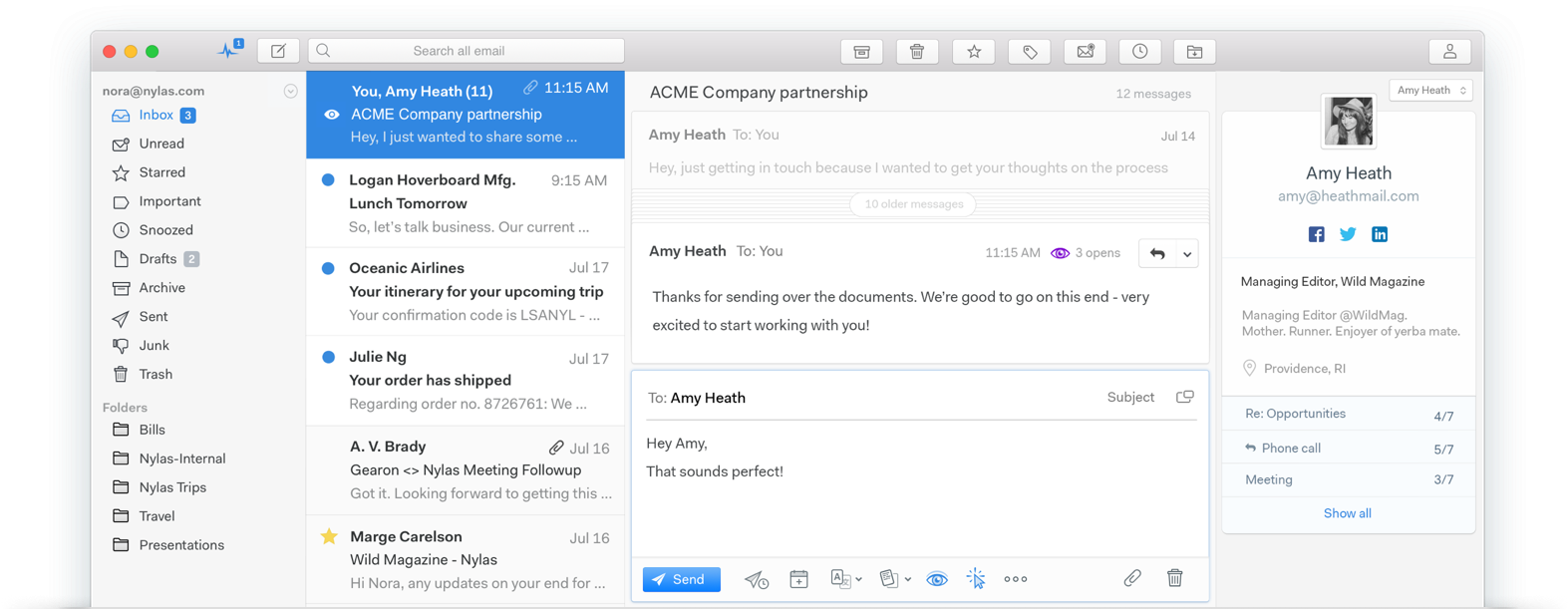Open the Trash folder

click(x=144, y=375)
